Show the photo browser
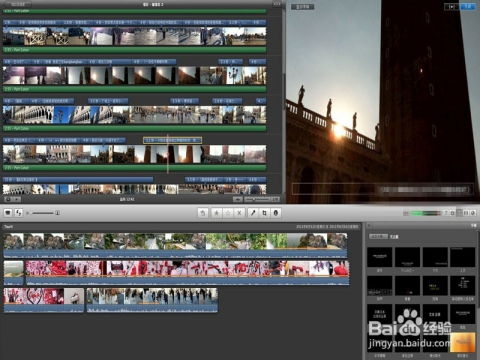Screen dimensions: 480x360 click(453, 213)
